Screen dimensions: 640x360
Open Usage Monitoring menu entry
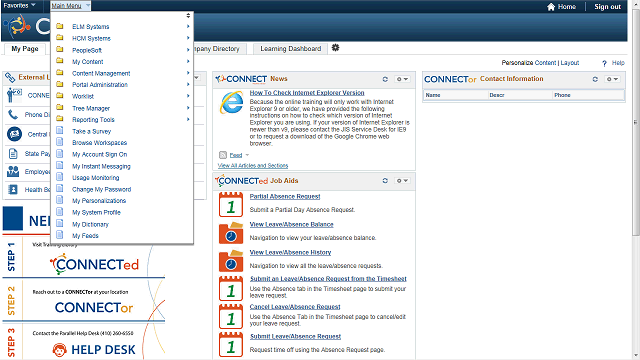tap(96, 178)
